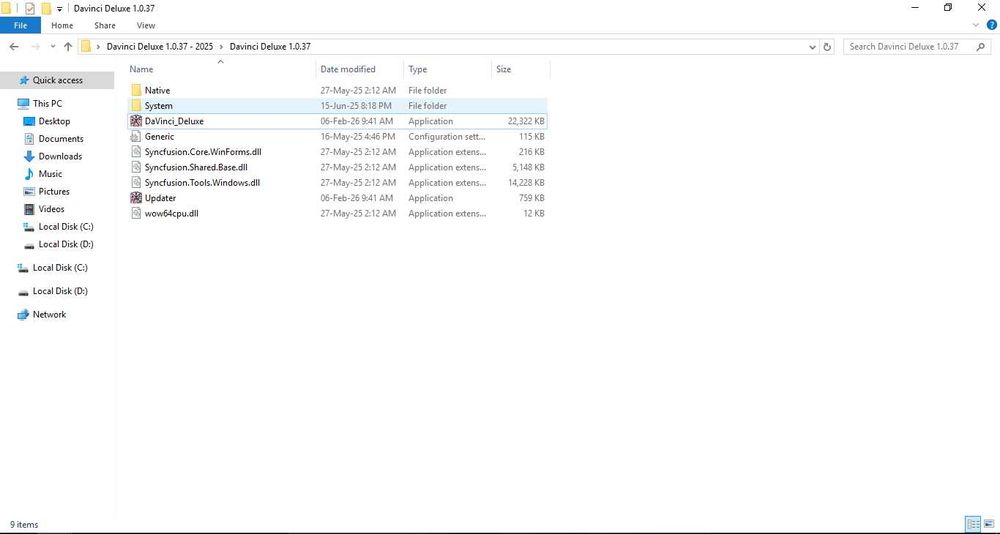
Task: Click Generic date 16-May-25 4:46 PM
Action: 358,137
